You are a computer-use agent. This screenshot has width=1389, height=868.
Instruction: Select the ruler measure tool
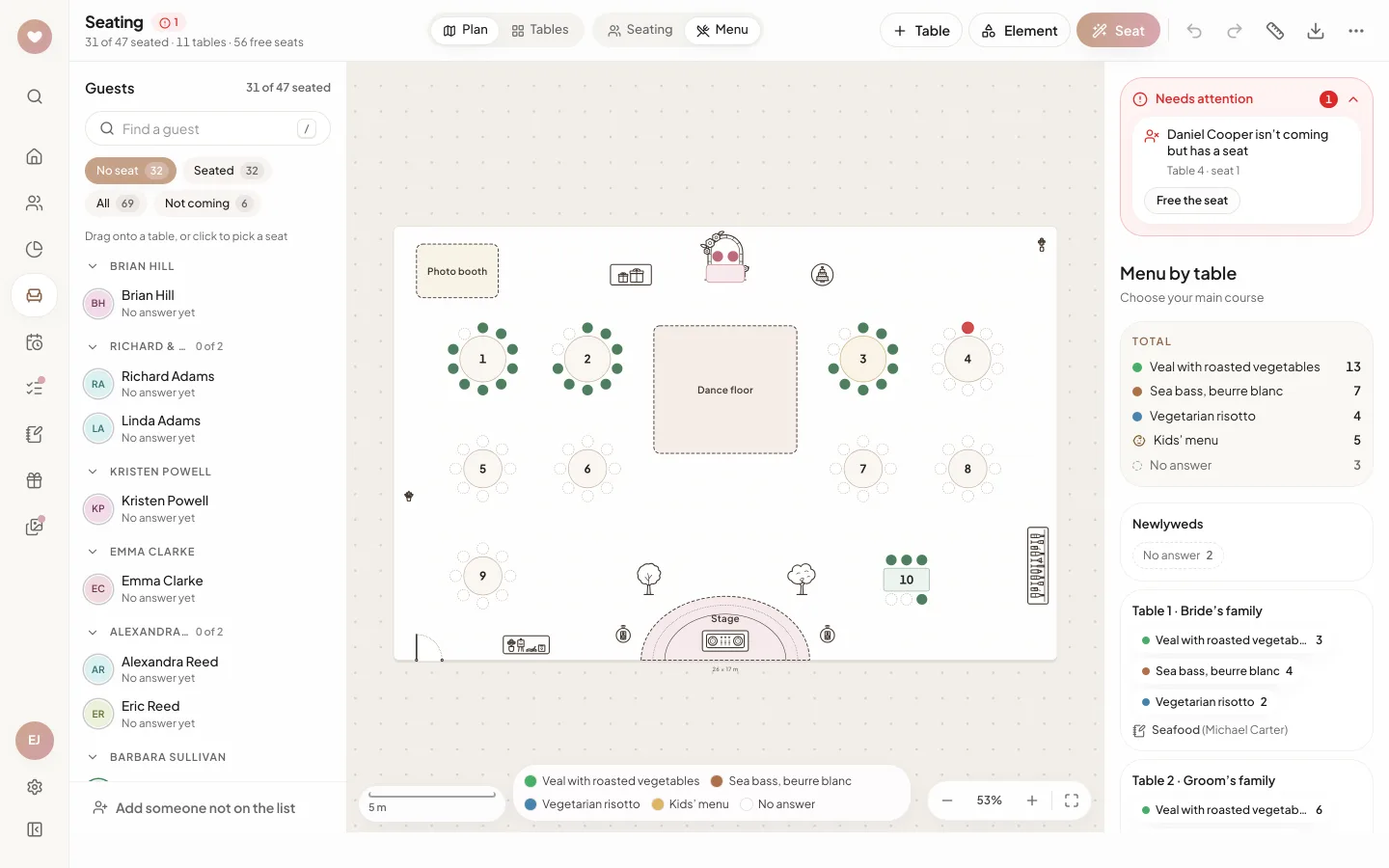click(x=1275, y=31)
